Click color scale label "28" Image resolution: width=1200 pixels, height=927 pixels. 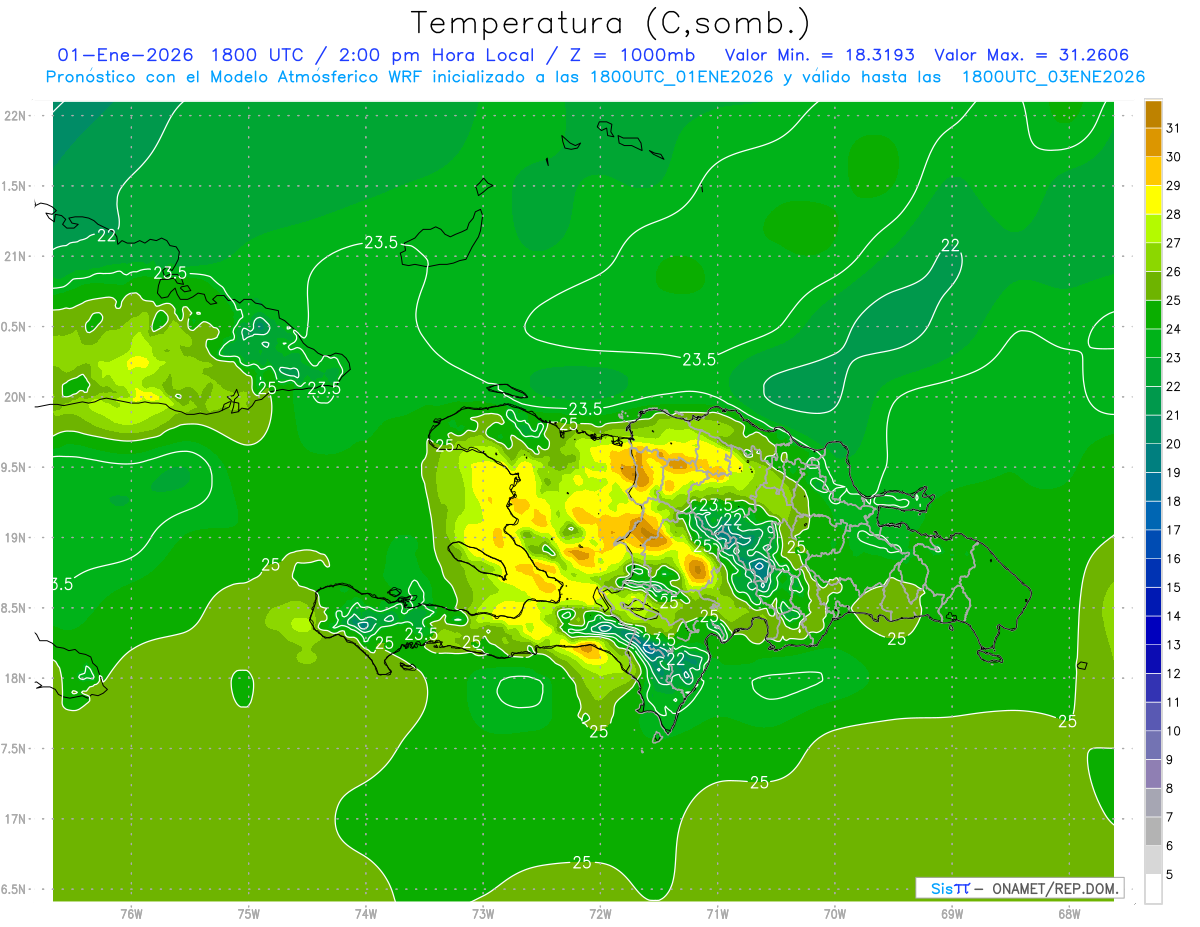1173,214
